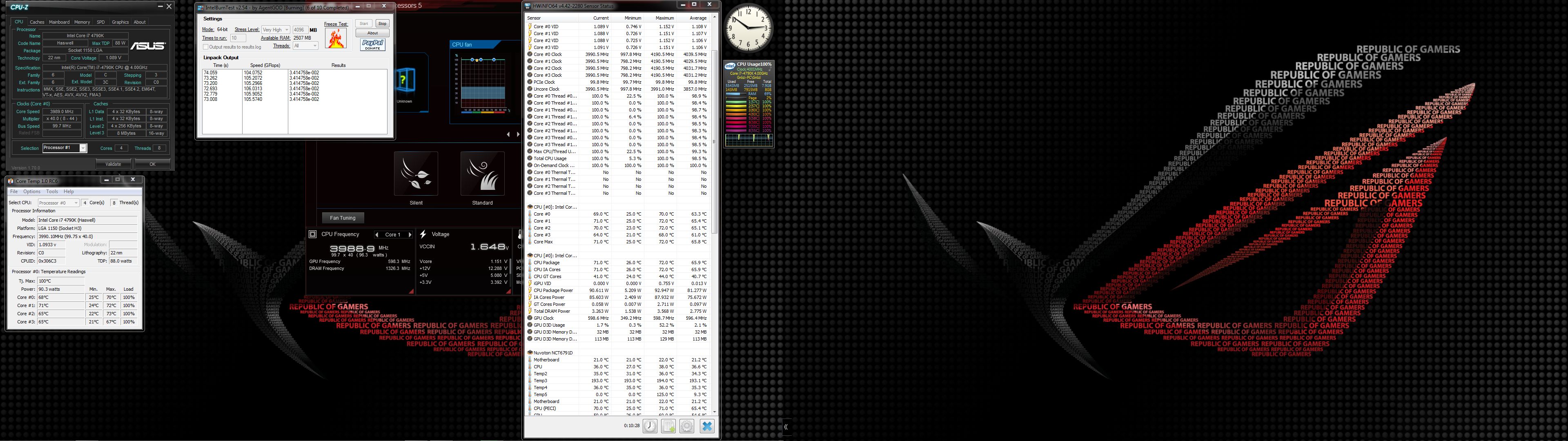Click the Fan Tuning button

pos(343,218)
